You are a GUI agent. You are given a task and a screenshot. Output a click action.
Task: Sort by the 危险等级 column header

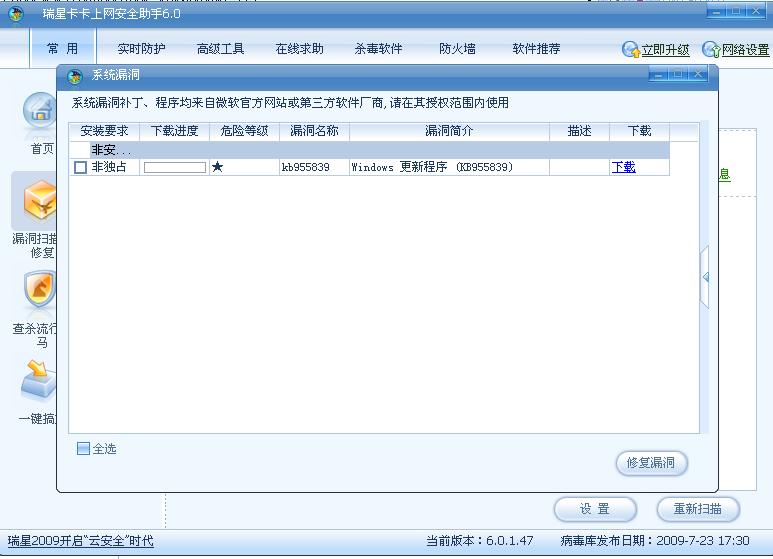(x=245, y=131)
